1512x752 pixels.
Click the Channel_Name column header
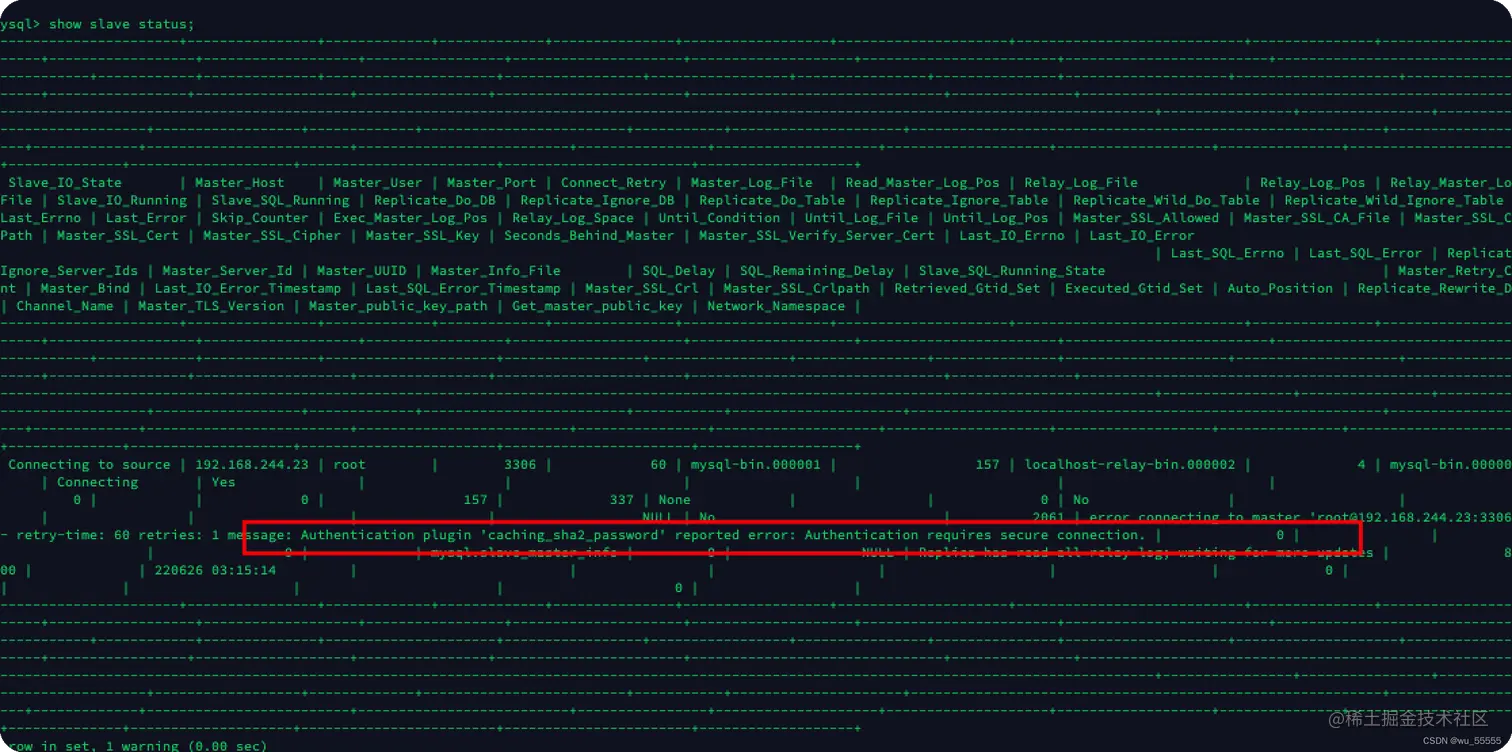click(65, 306)
